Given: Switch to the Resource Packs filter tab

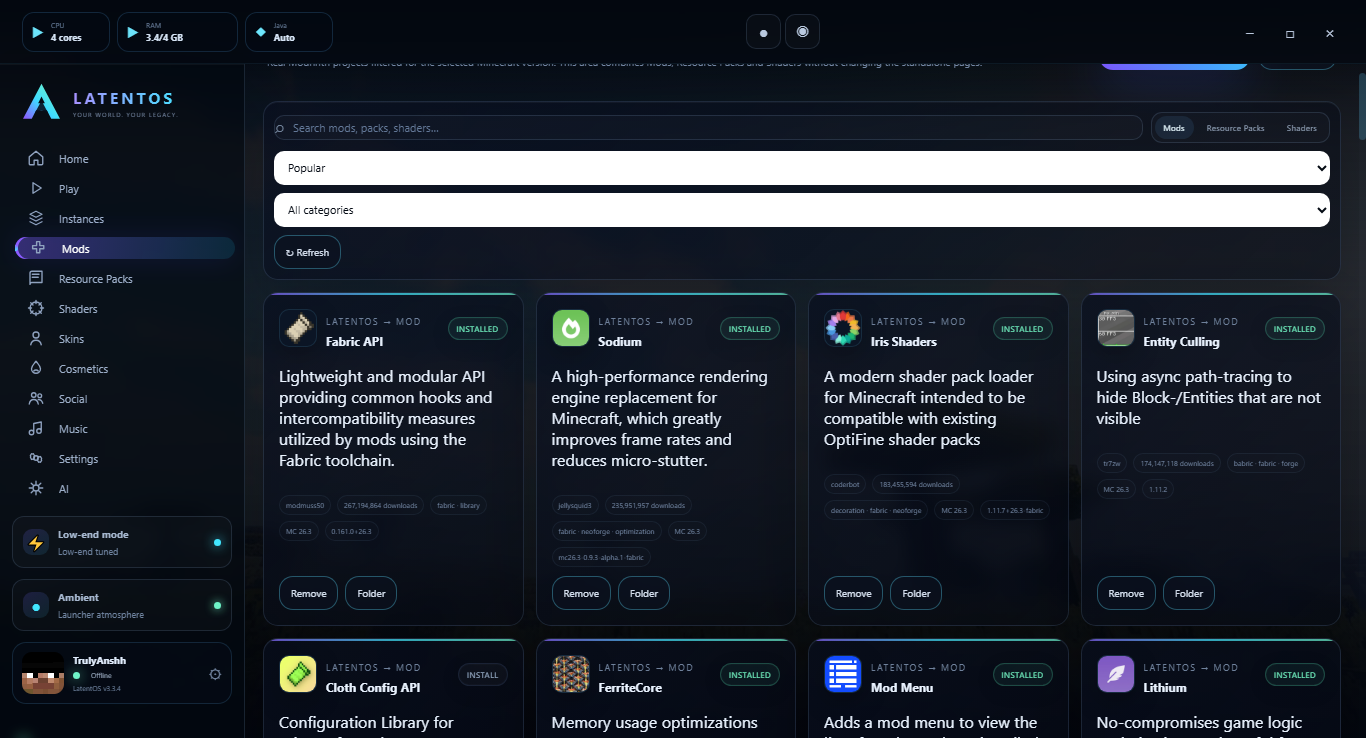Looking at the screenshot, I should point(1235,128).
